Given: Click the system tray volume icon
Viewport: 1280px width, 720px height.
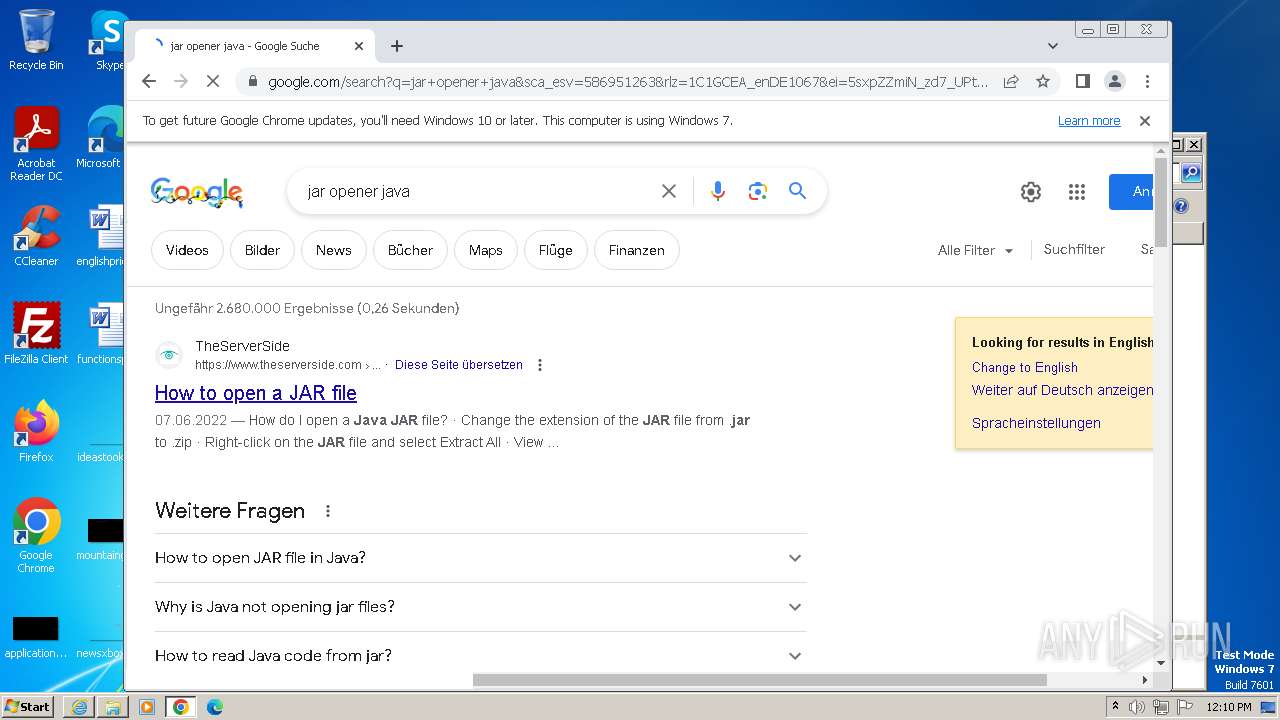Looking at the screenshot, I should (1137, 707).
